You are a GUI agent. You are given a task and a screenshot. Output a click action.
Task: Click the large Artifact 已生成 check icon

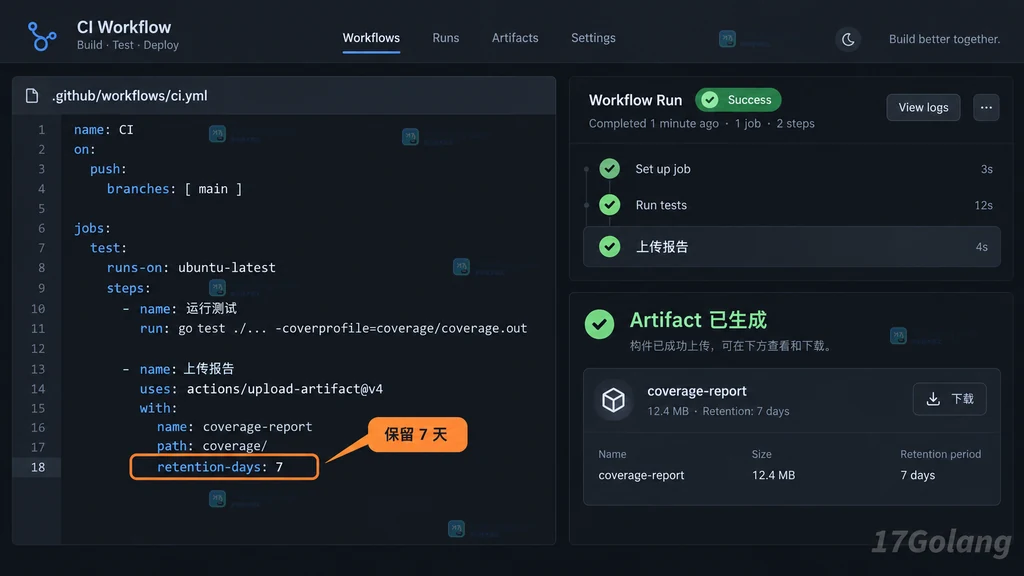(x=600, y=324)
